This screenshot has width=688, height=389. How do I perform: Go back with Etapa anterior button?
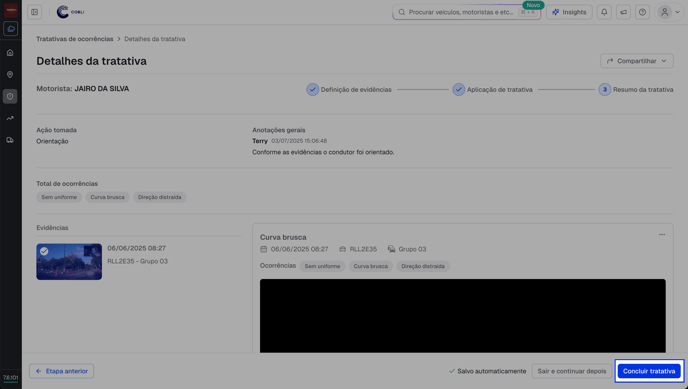click(61, 371)
